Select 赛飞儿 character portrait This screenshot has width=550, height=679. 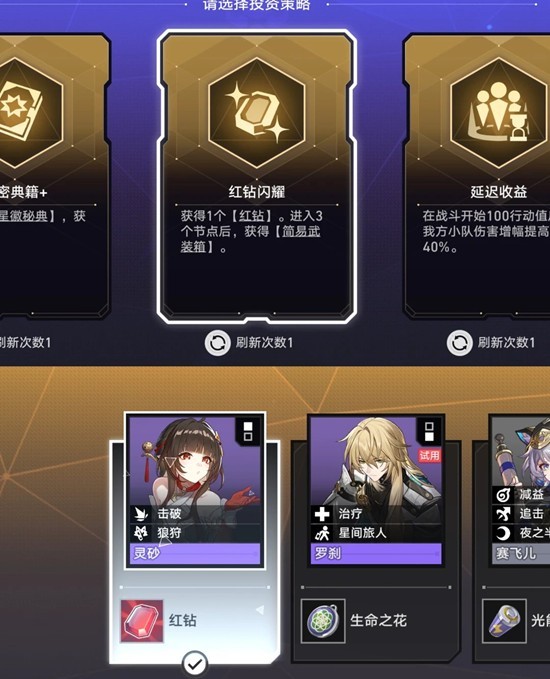(520, 491)
